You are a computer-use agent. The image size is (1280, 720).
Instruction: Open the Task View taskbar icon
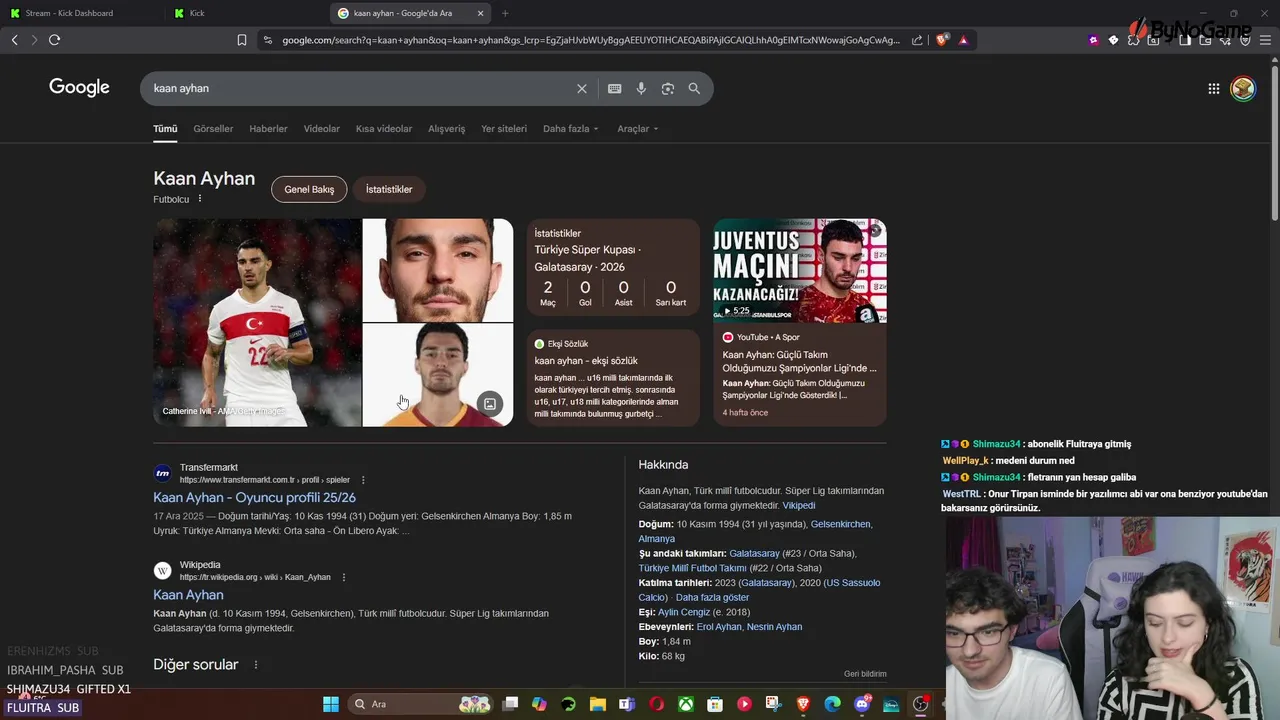coord(510,704)
